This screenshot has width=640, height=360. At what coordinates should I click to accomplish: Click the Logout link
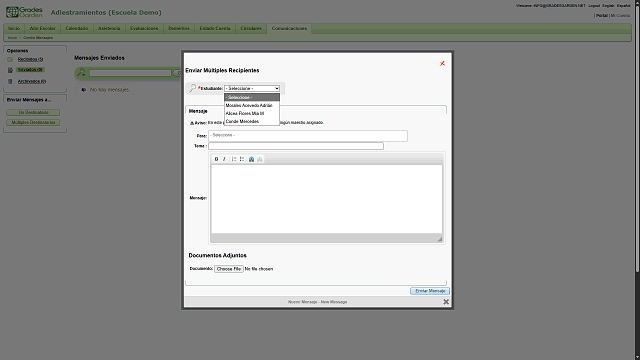coord(594,6)
